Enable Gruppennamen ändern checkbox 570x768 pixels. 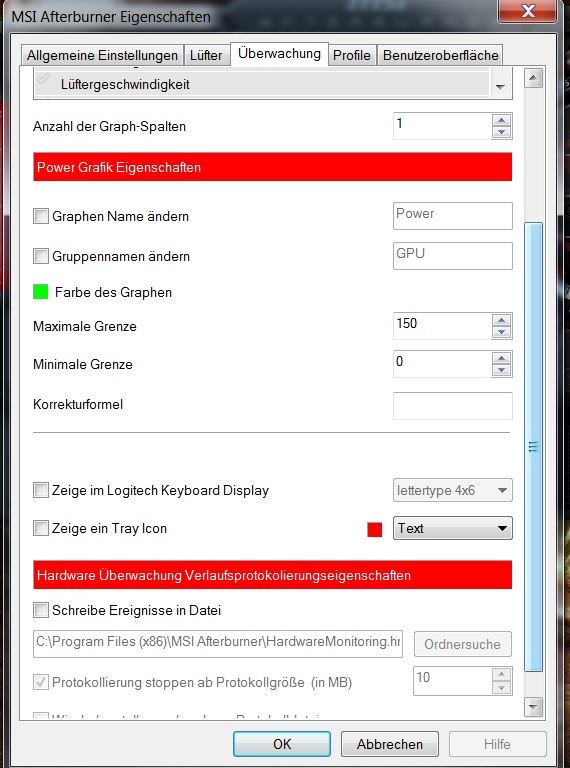(41, 256)
